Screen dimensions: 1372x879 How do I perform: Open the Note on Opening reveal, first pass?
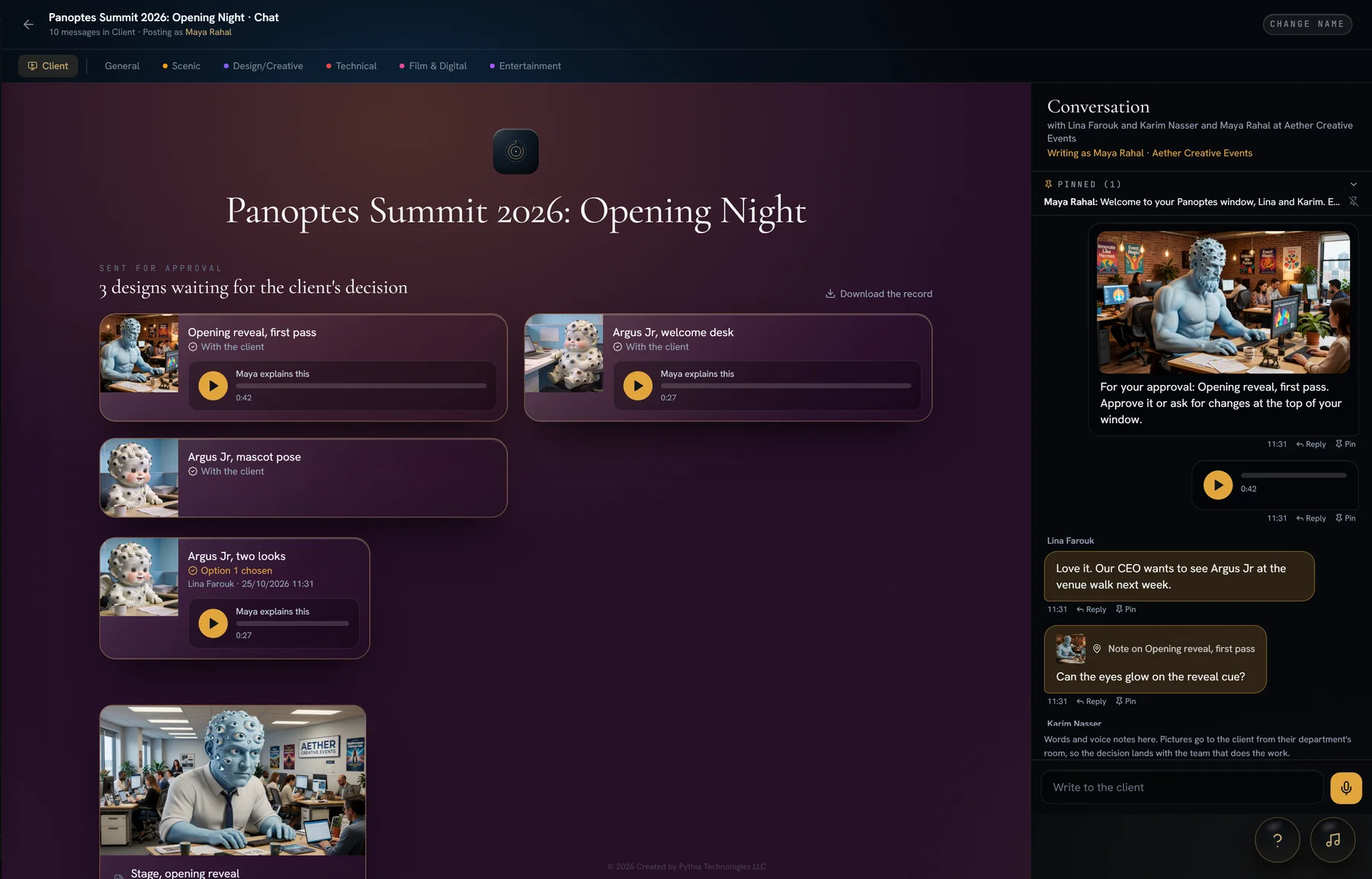(1156, 649)
